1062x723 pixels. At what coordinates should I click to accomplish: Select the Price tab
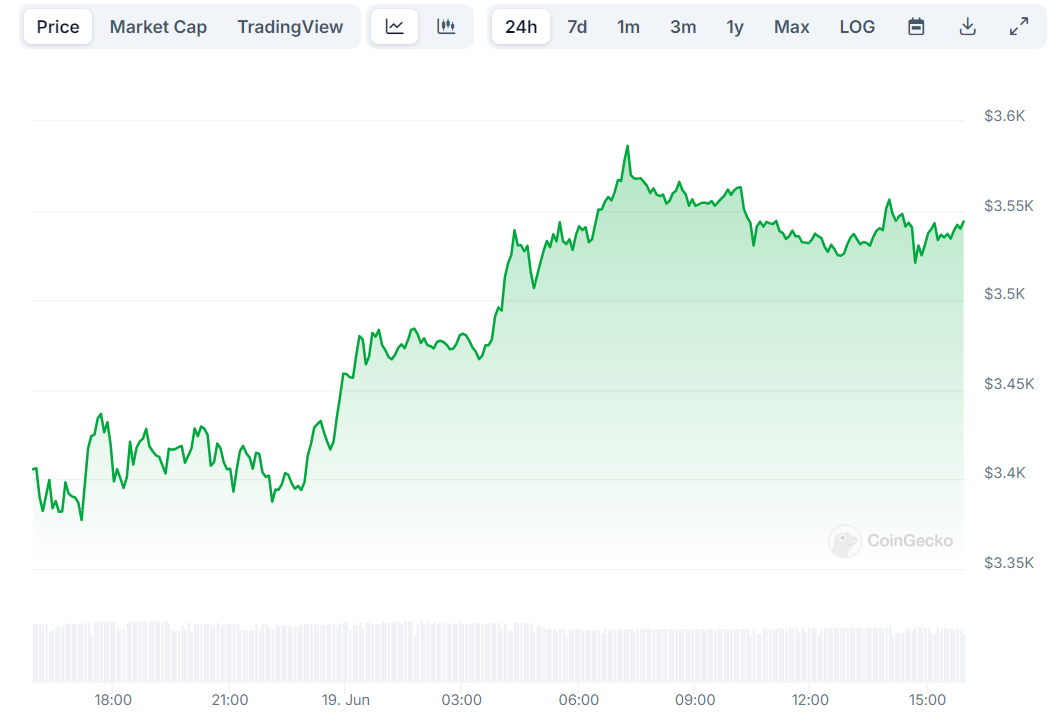(x=58, y=27)
